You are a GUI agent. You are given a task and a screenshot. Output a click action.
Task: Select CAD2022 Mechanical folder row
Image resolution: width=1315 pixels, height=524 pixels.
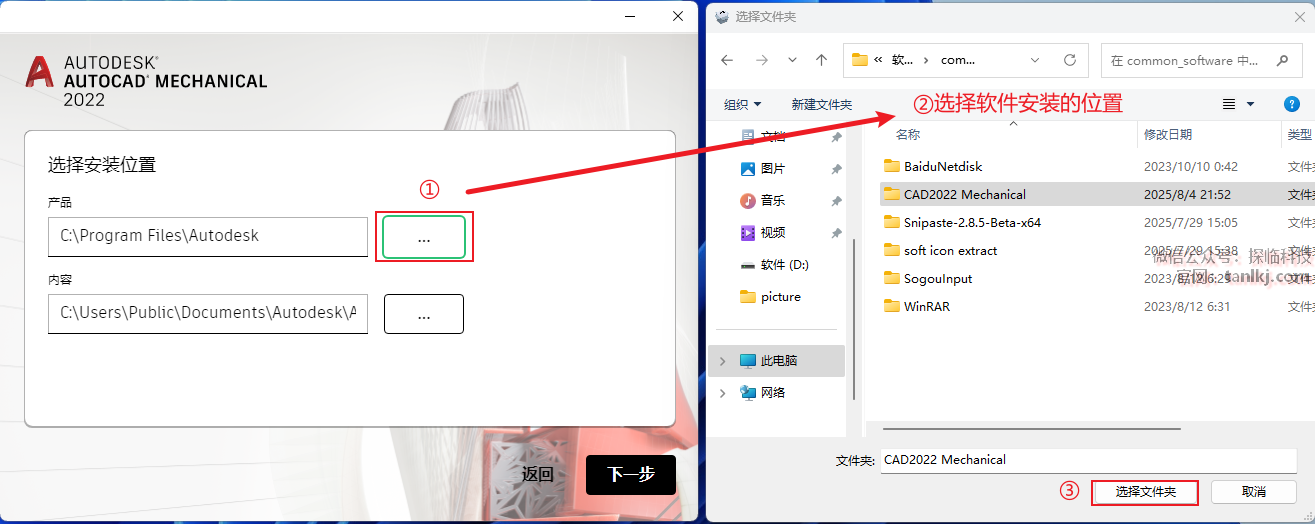[x=1097, y=194]
